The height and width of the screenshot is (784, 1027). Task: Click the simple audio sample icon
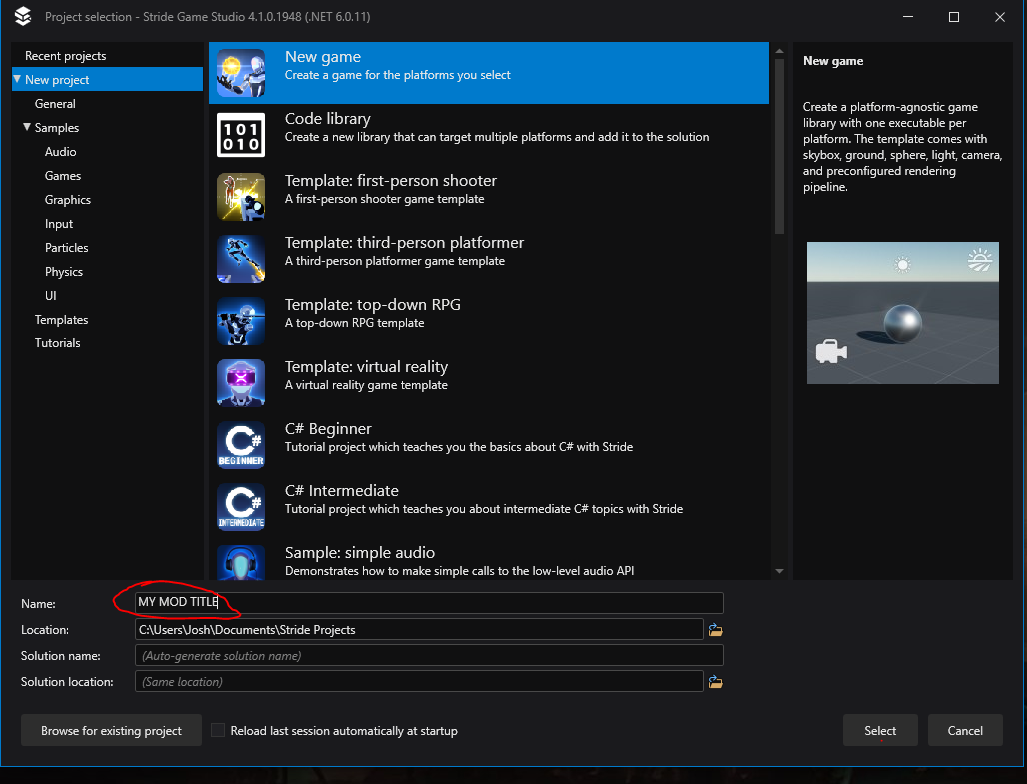[241, 562]
